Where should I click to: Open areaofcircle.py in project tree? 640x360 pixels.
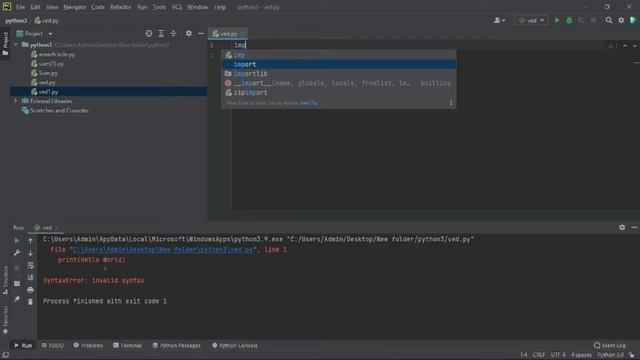tap(57, 54)
